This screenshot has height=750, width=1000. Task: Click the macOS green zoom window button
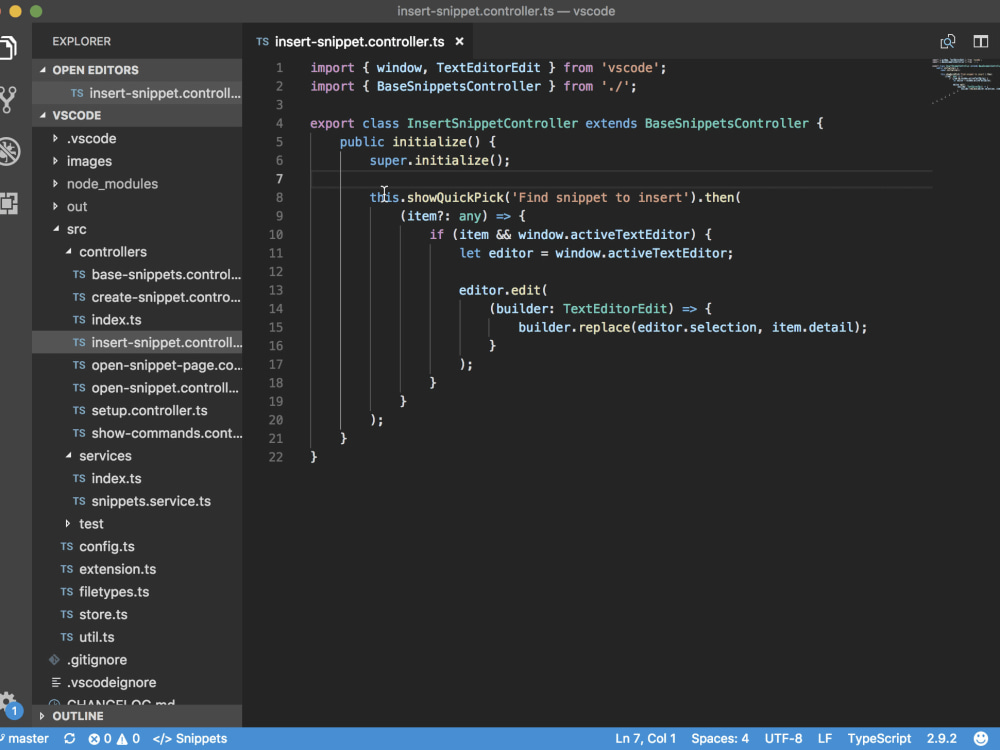tap(36, 11)
